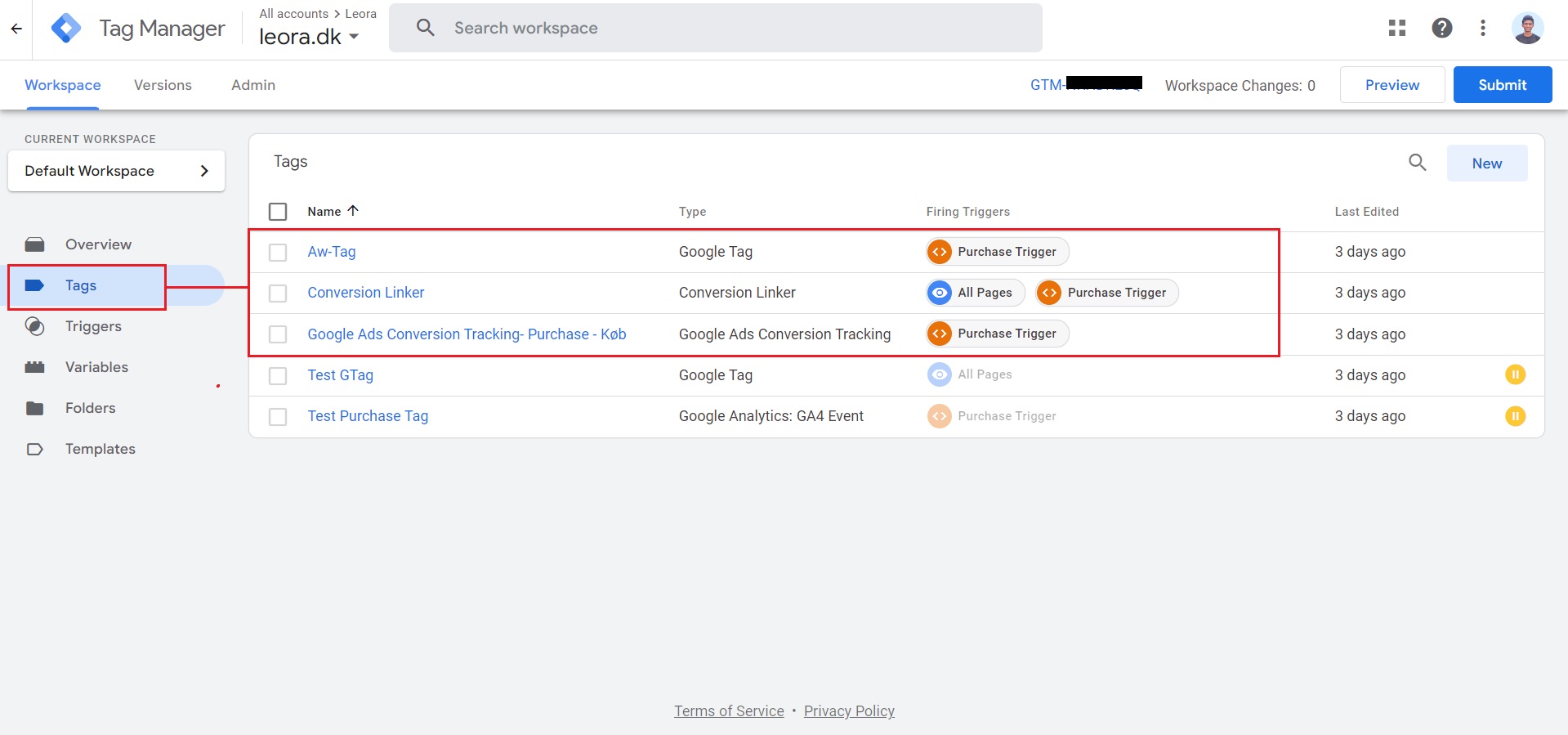Click the Triggers icon in sidebar
1568x735 pixels.
34,326
